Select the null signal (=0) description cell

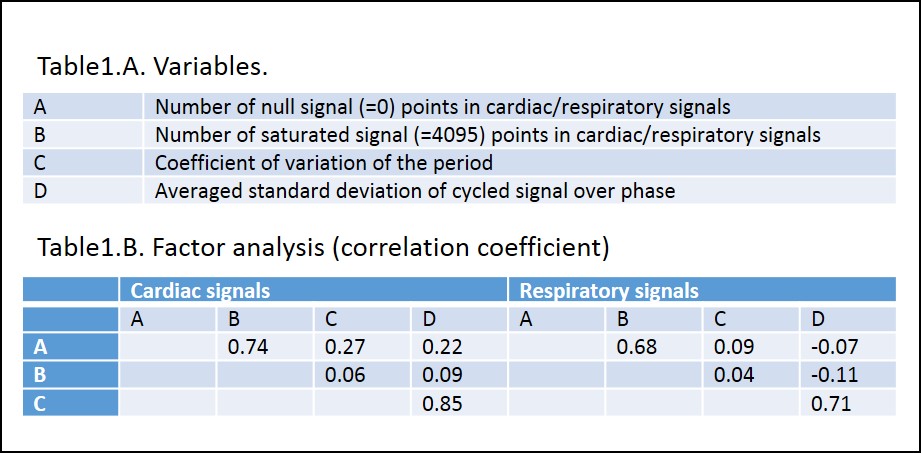pos(443,108)
